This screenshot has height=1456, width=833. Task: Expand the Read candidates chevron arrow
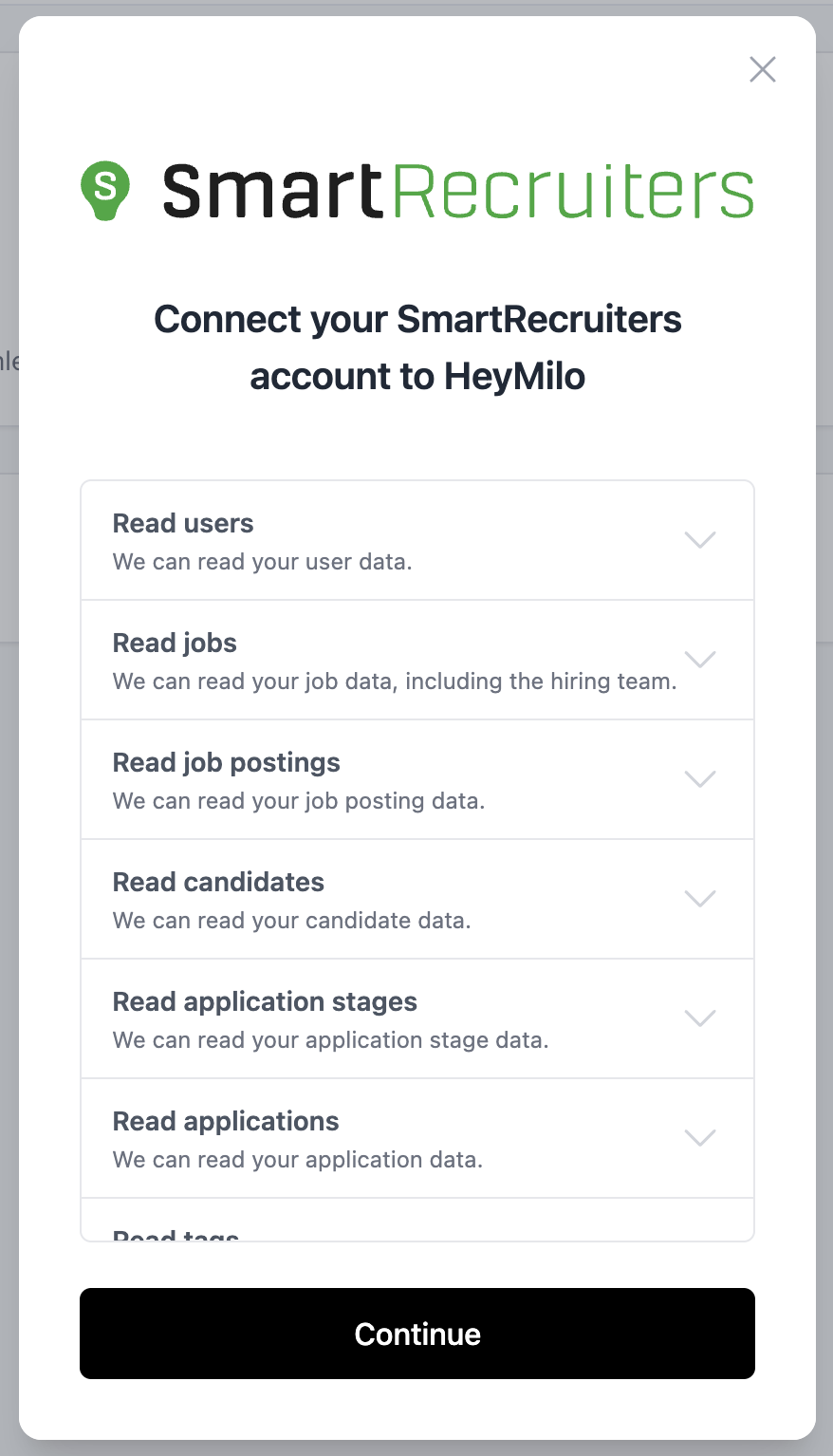[700, 898]
